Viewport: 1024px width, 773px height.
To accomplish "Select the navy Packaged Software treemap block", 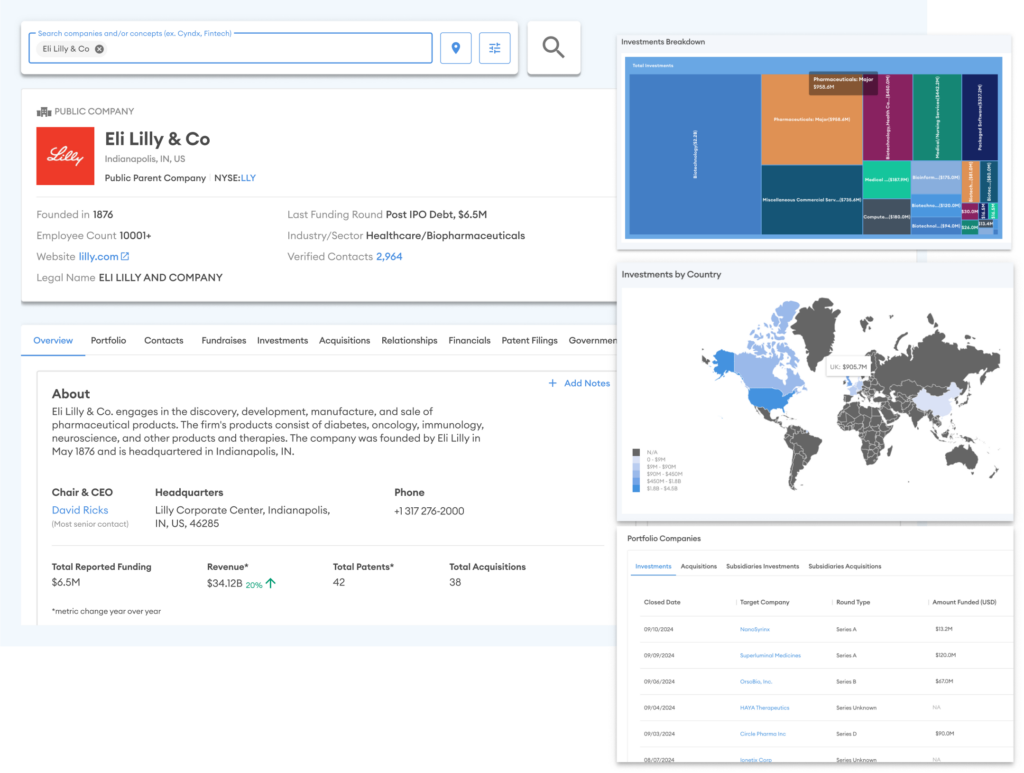I will point(980,118).
